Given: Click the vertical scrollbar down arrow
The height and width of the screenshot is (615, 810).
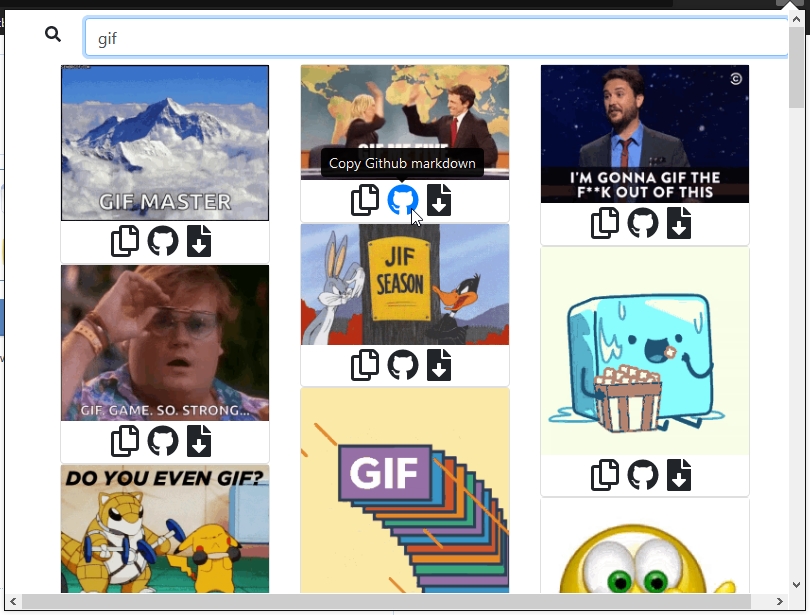Looking at the screenshot, I should pyautogui.click(x=796, y=585).
